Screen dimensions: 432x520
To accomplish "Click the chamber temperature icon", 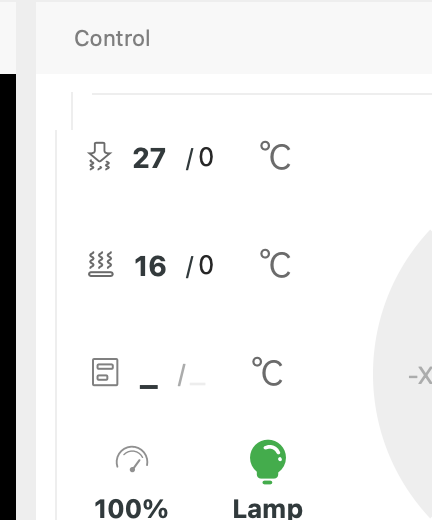I will pyautogui.click(x=105, y=372).
